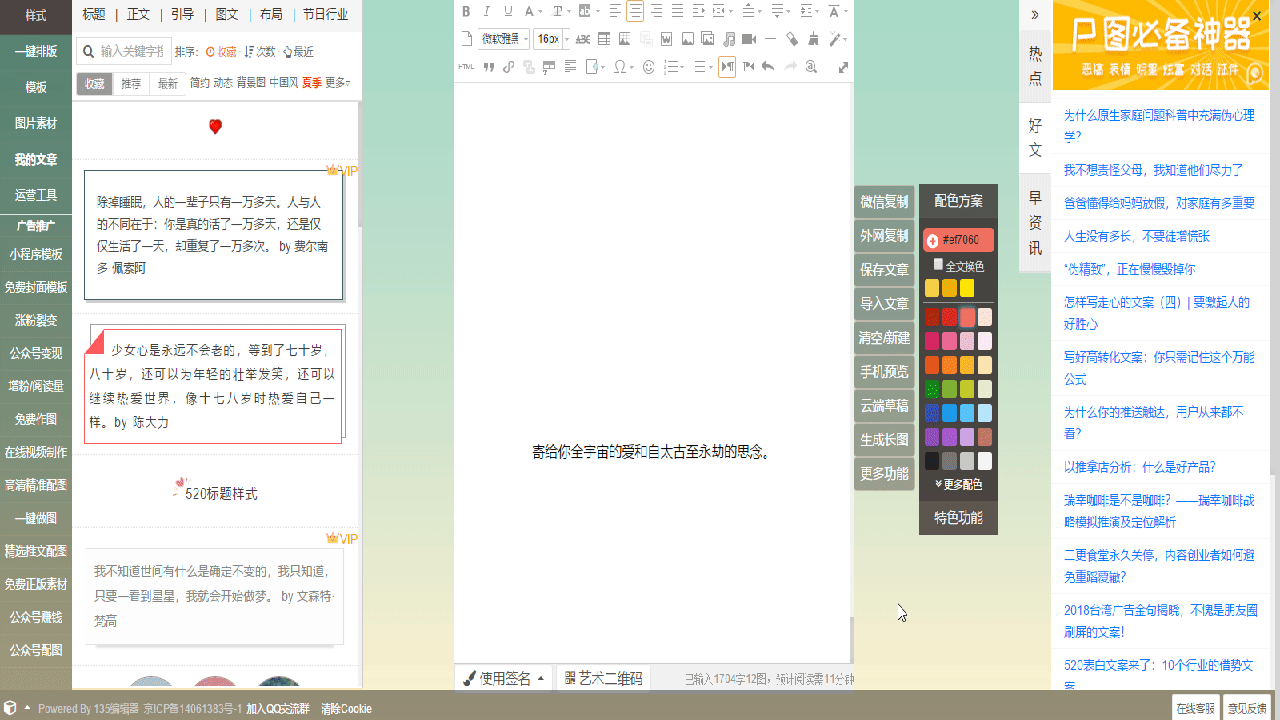Expand the 更多配色 color options
1280x720 pixels.
[958, 484]
